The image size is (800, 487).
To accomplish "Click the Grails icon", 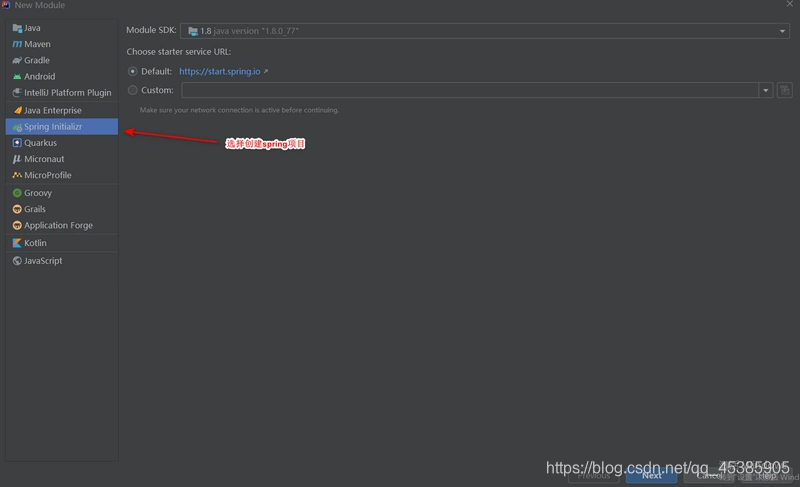I will coord(17,209).
